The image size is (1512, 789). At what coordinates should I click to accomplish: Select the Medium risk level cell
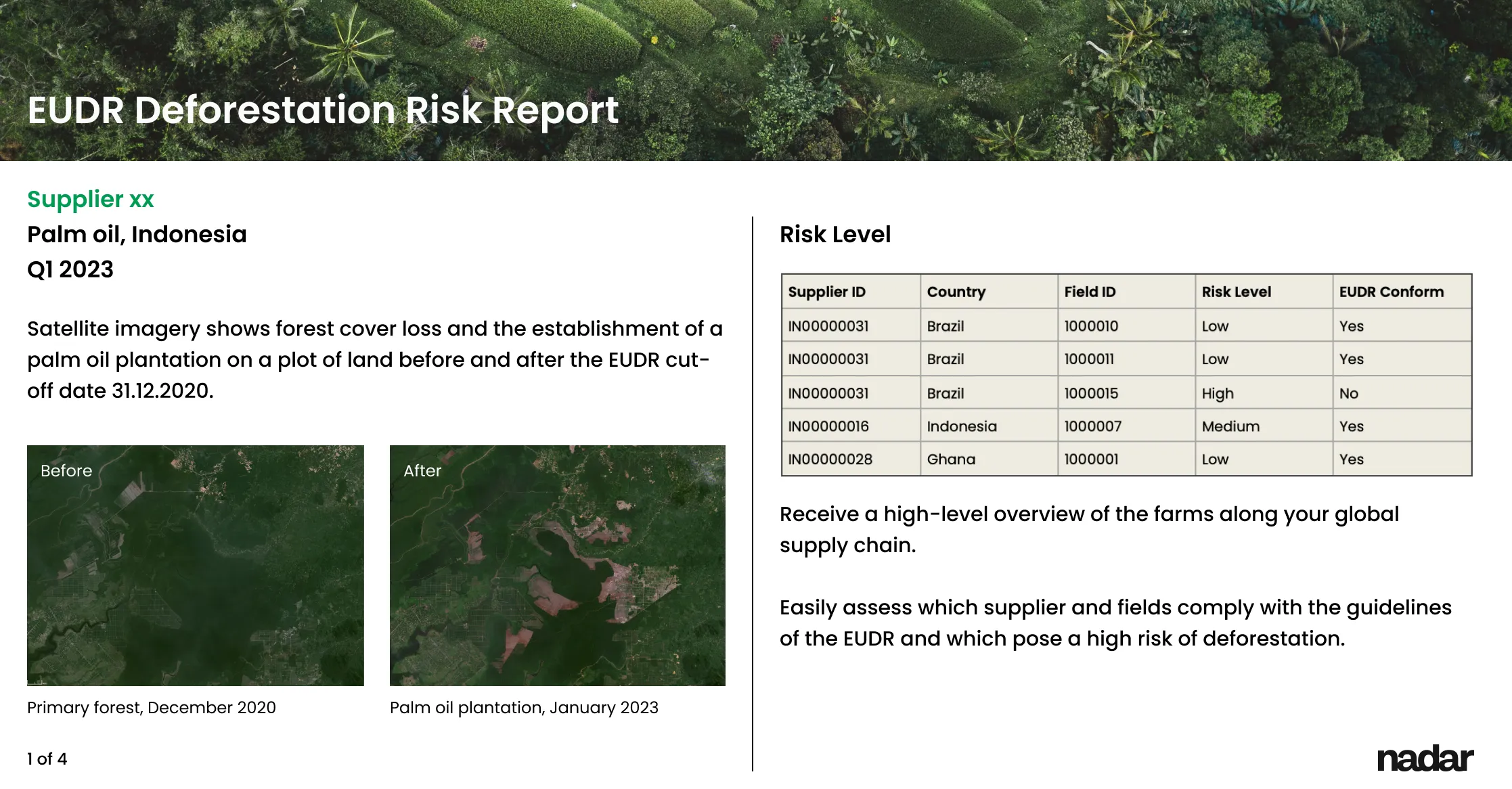(1230, 426)
